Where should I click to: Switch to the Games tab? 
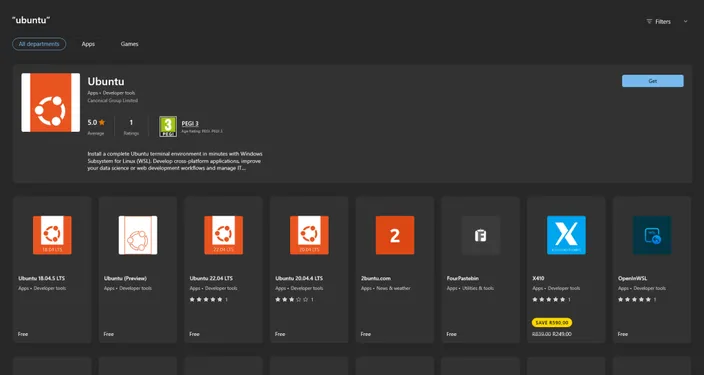tap(129, 44)
